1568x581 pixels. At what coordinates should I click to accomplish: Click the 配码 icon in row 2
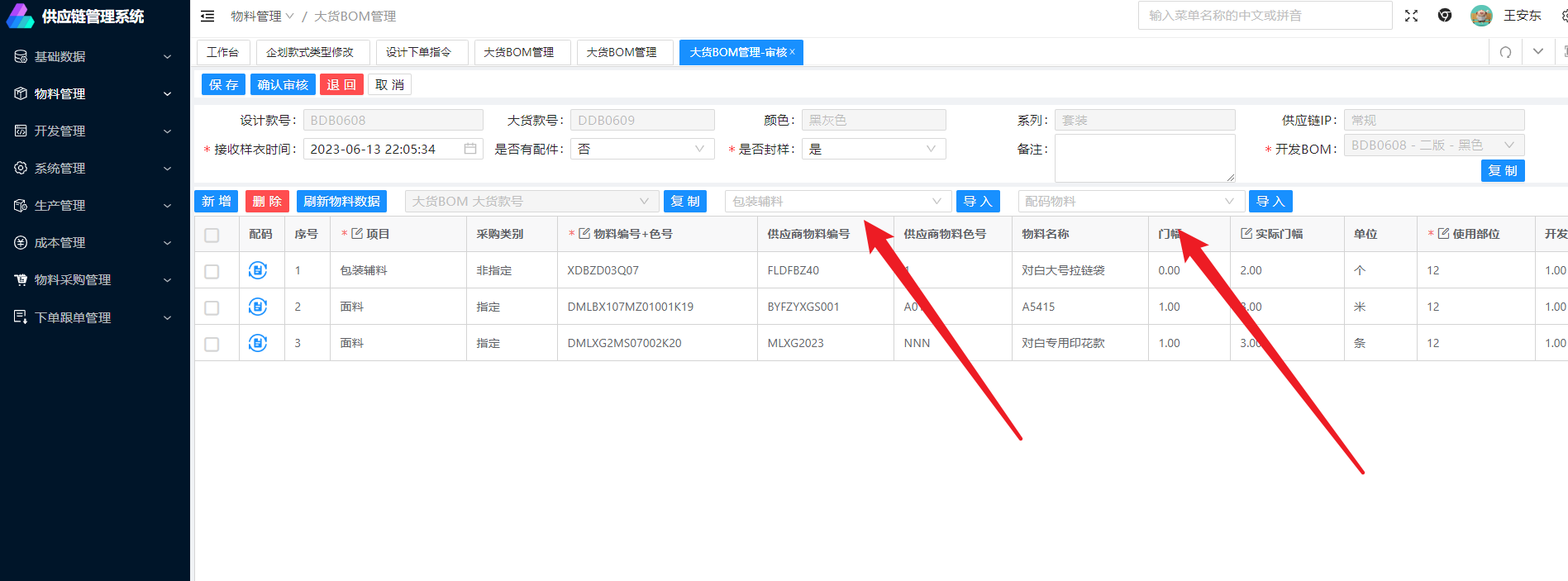tap(258, 307)
